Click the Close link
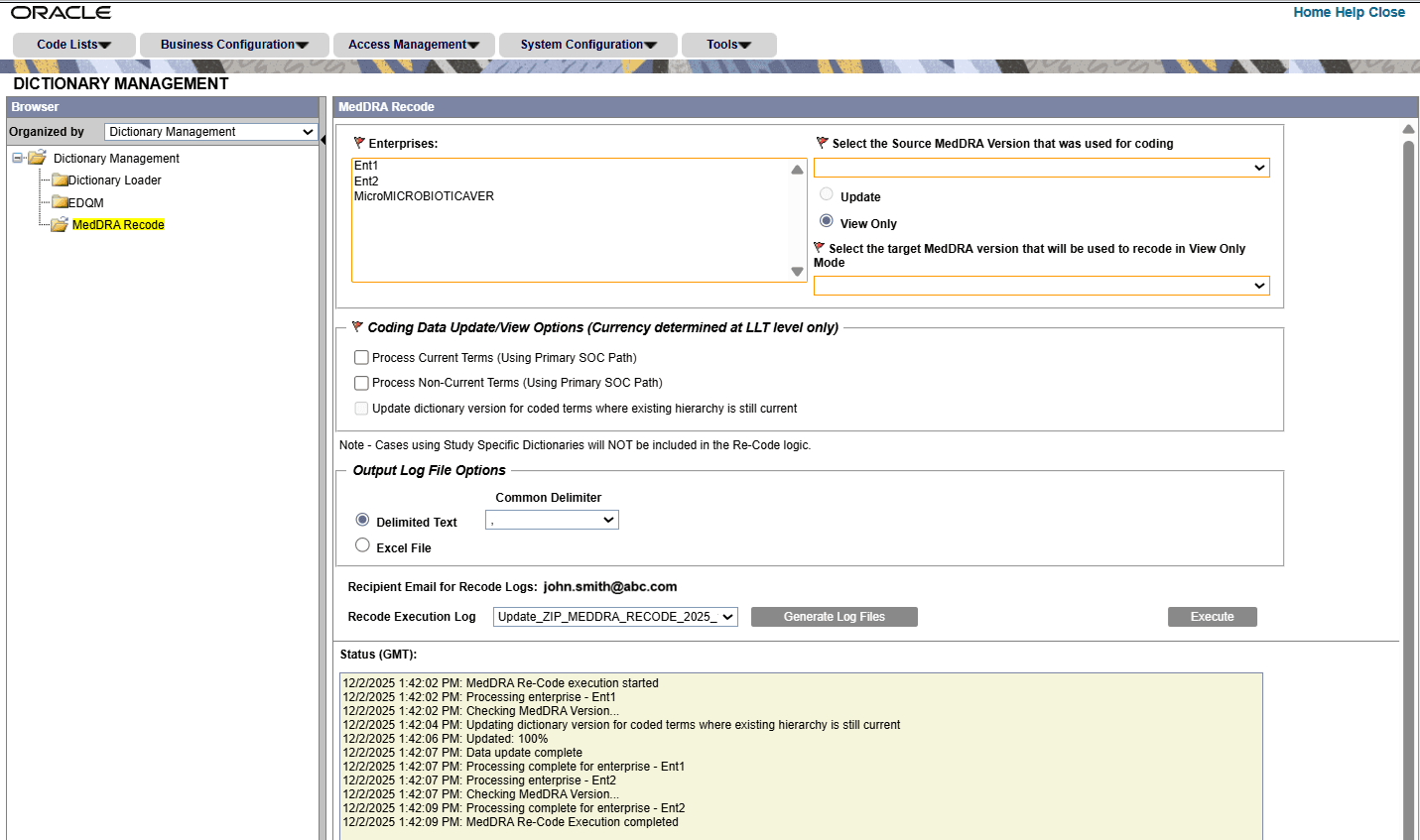Image resolution: width=1420 pixels, height=840 pixels. coord(1386,13)
